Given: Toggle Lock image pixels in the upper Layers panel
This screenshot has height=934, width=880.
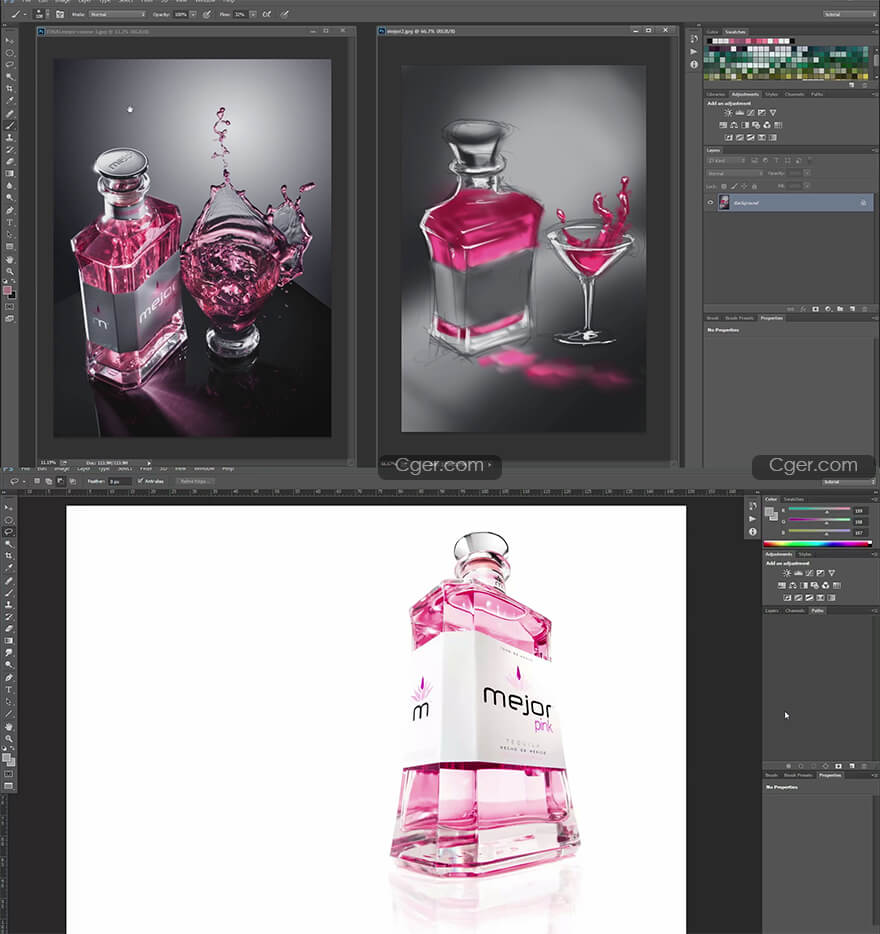Looking at the screenshot, I should point(734,186).
